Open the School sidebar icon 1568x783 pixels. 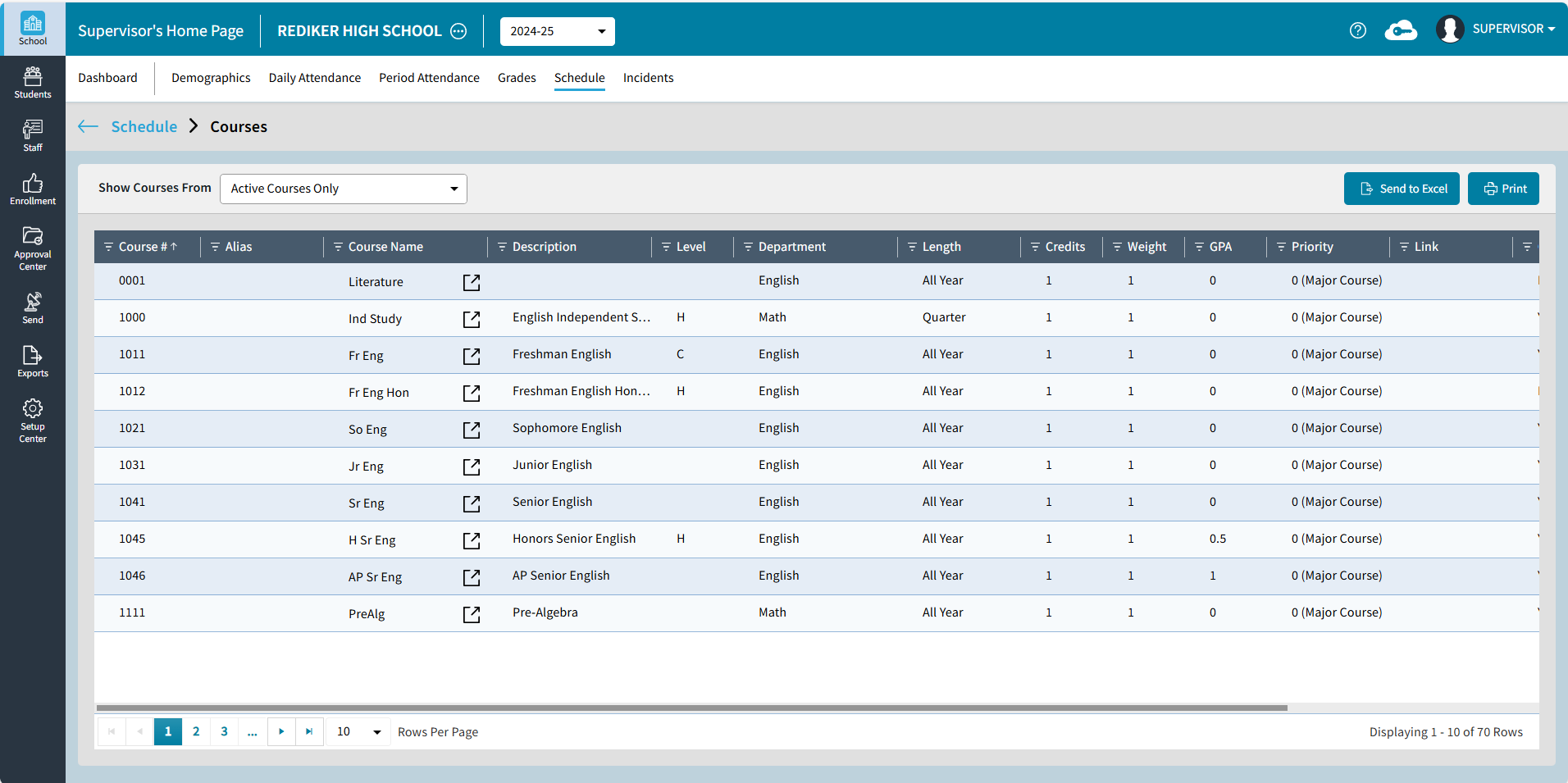pyautogui.click(x=33, y=29)
